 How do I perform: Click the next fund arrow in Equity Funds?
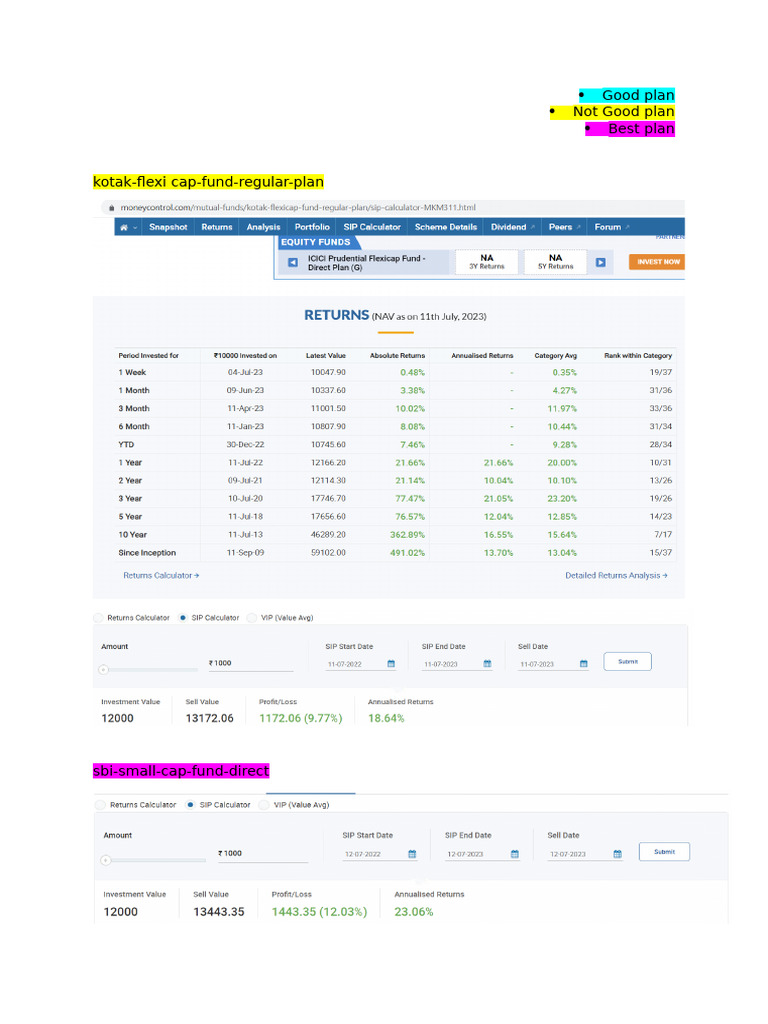click(x=601, y=263)
